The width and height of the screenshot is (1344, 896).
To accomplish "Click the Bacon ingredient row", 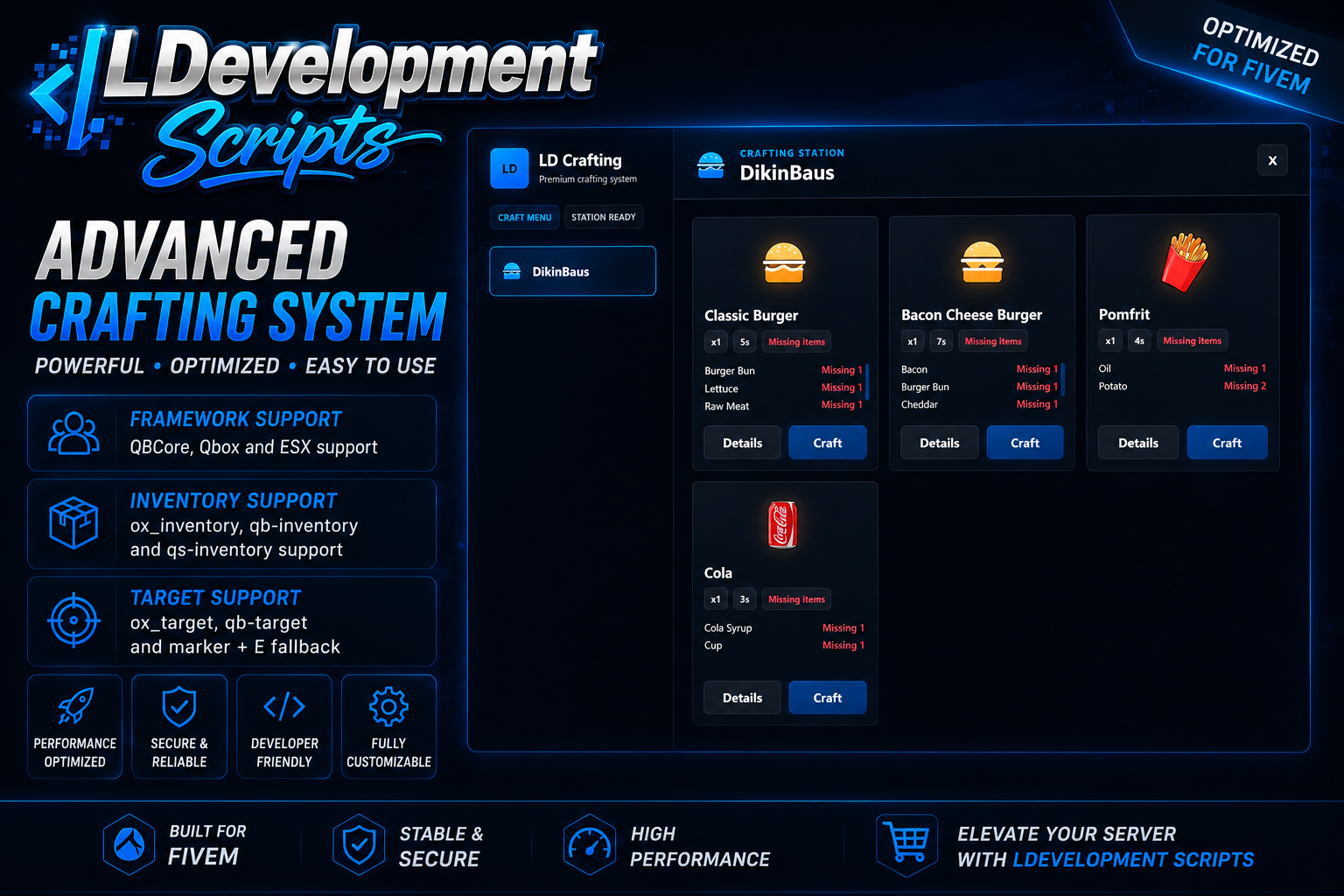I will [979, 369].
